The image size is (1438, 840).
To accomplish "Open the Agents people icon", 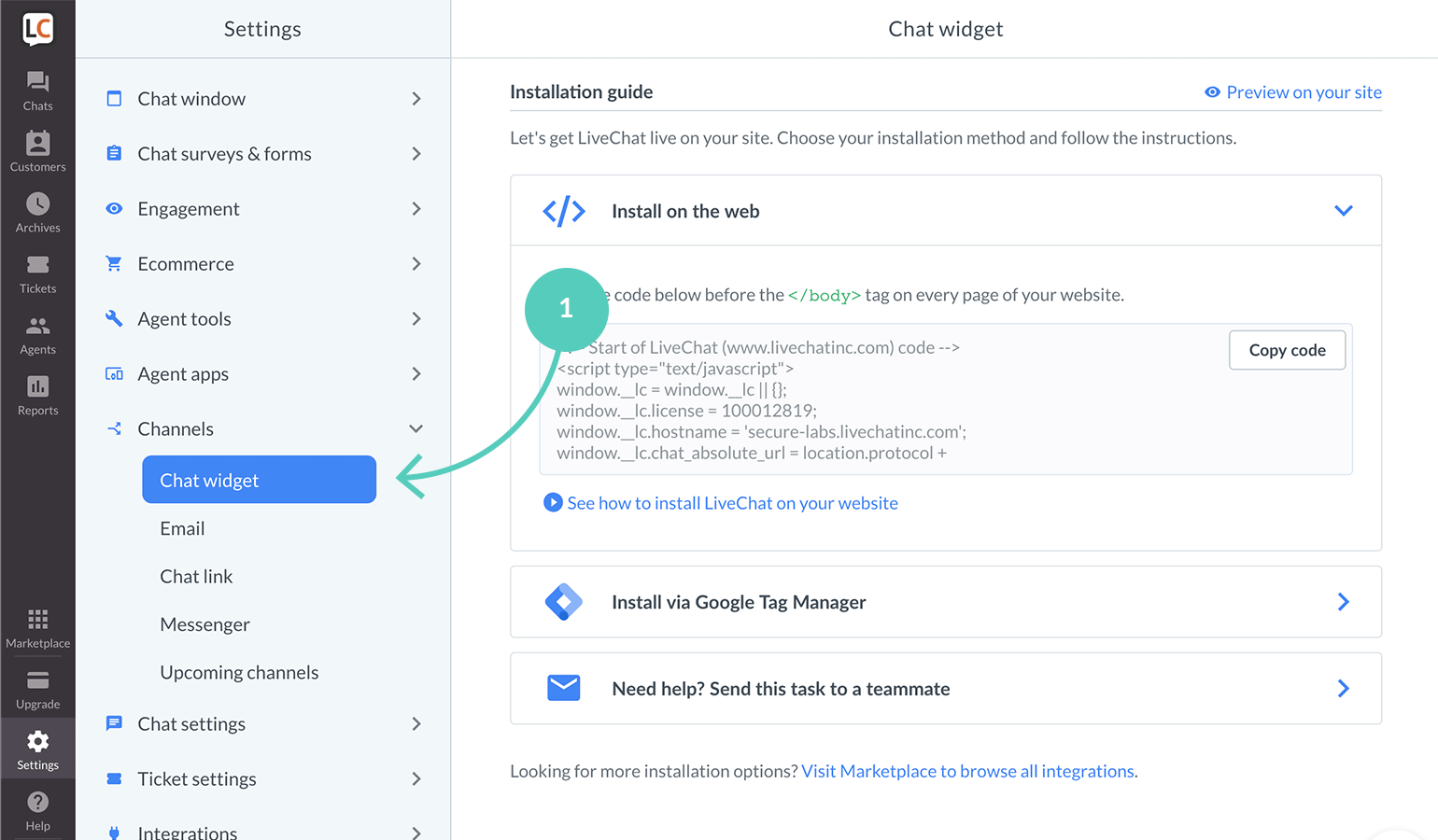I will click(x=37, y=326).
